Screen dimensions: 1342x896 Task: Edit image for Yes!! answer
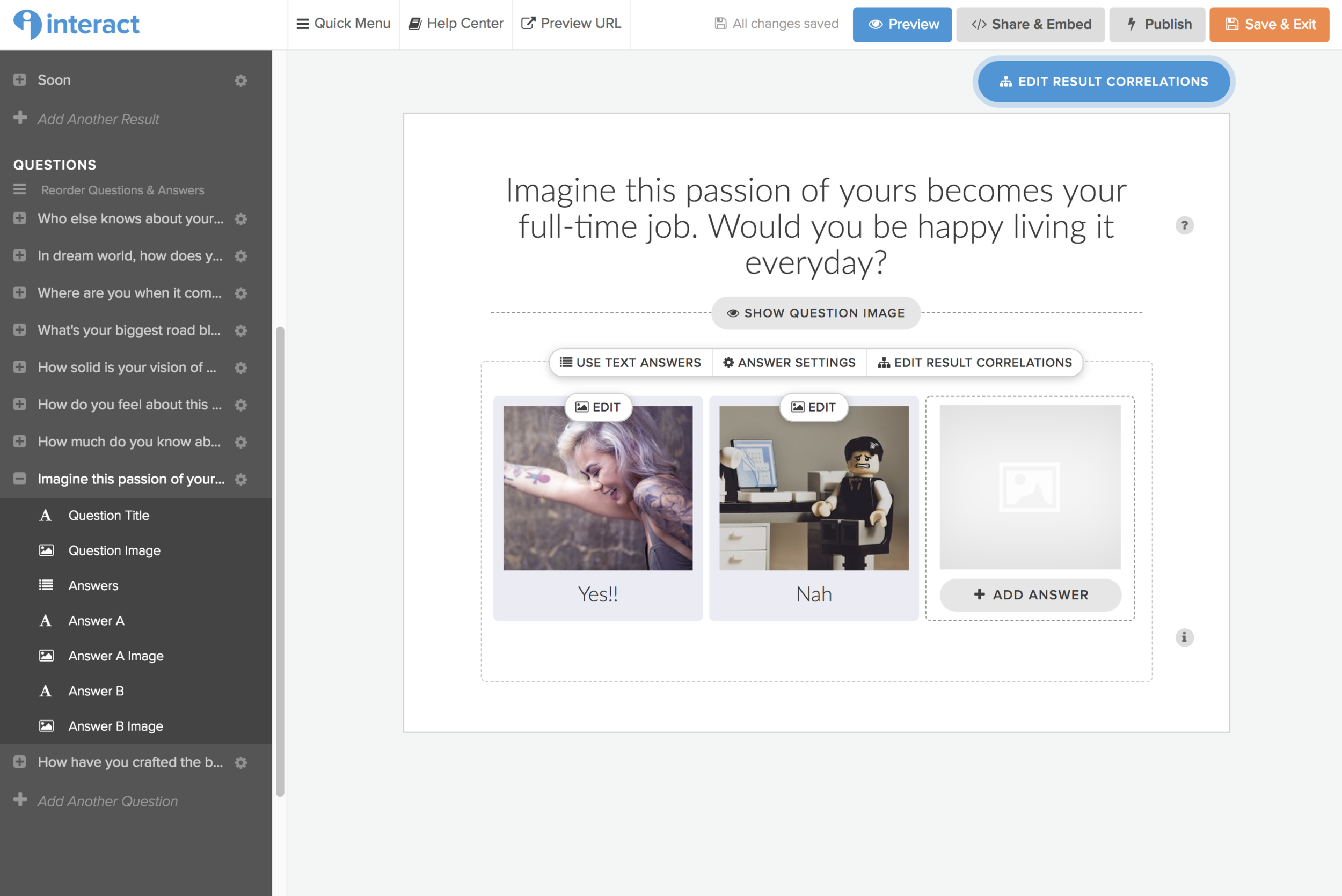tap(598, 407)
